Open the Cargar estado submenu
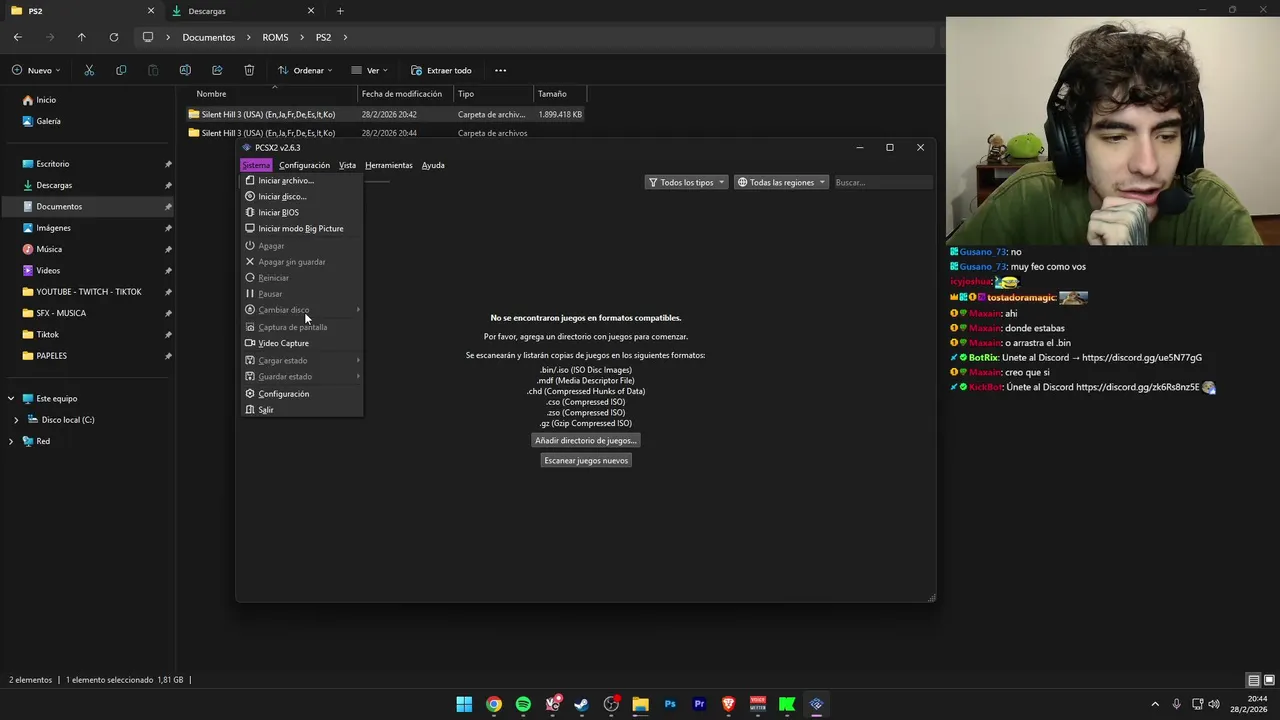1280x720 pixels. click(302, 360)
